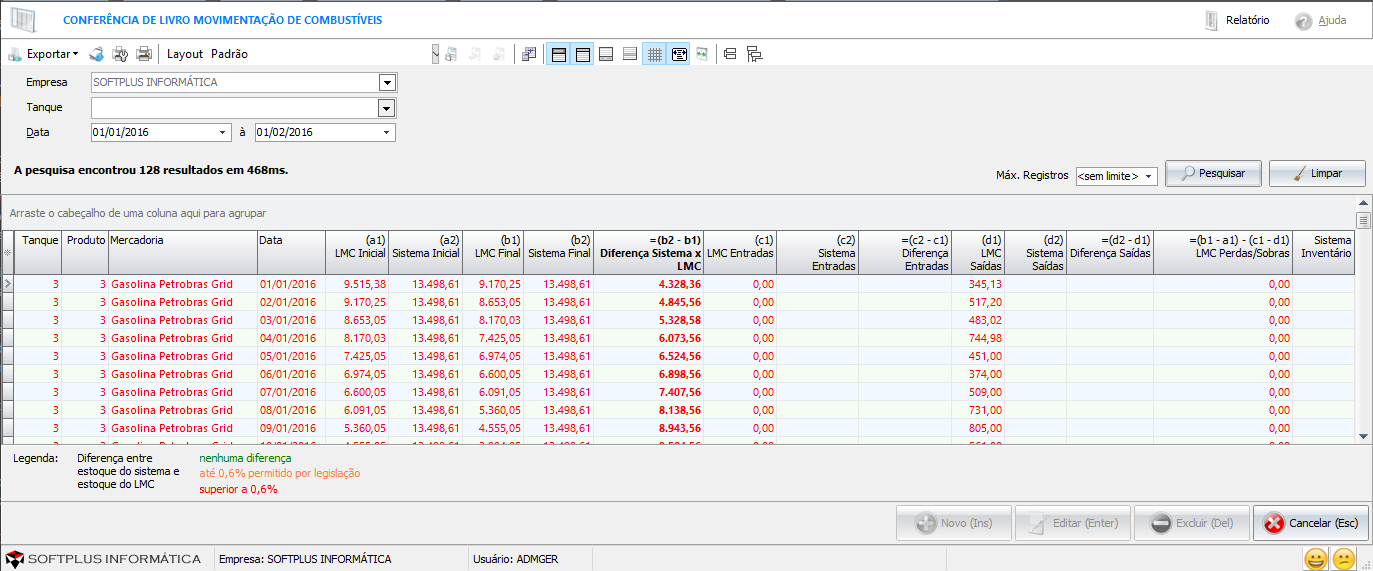This screenshot has width=1373, height=571.
Task: Click the window icon beside the title
Action: point(23,20)
